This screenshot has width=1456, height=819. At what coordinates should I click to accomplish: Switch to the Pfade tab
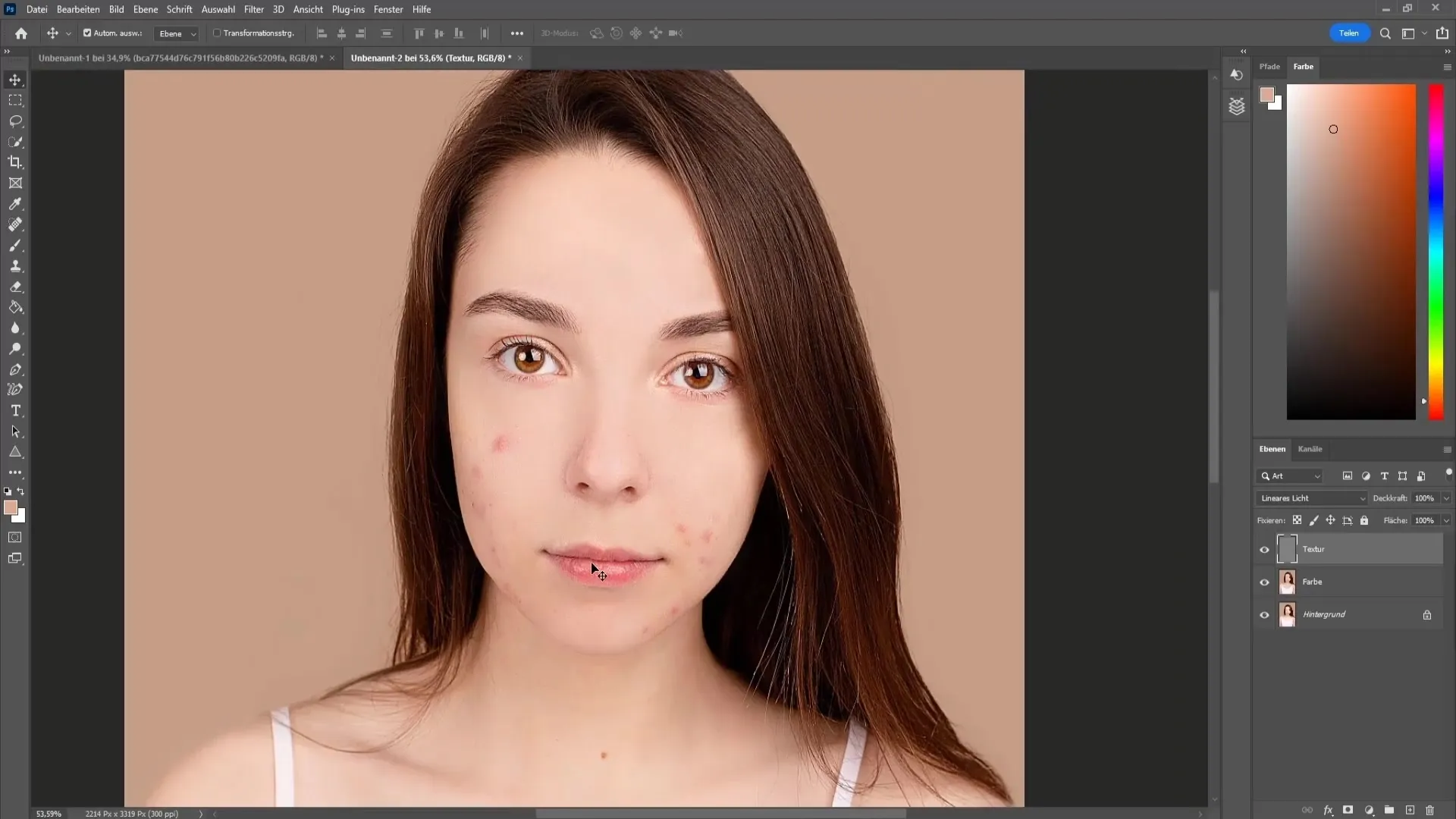click(1269, 67)
